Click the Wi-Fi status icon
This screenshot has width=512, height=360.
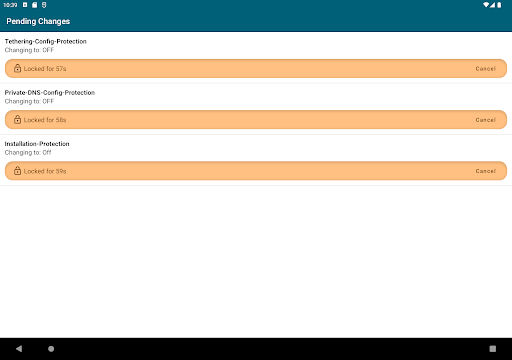pos(486,5)
